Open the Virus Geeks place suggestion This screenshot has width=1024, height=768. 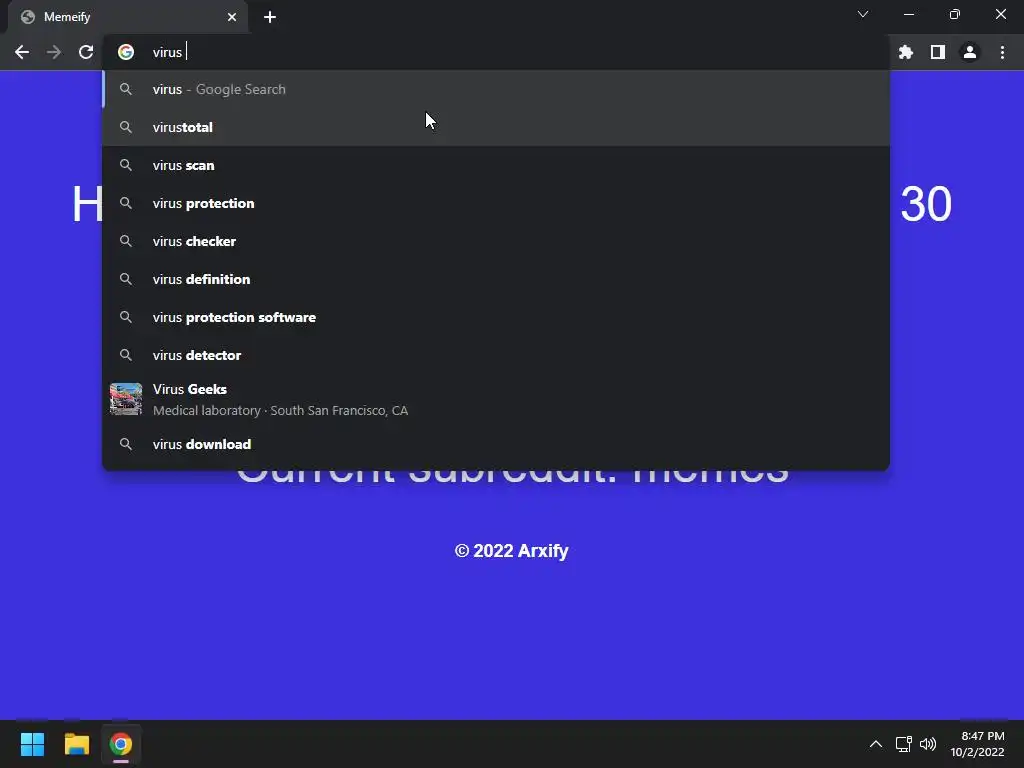[x=496, y=400]
